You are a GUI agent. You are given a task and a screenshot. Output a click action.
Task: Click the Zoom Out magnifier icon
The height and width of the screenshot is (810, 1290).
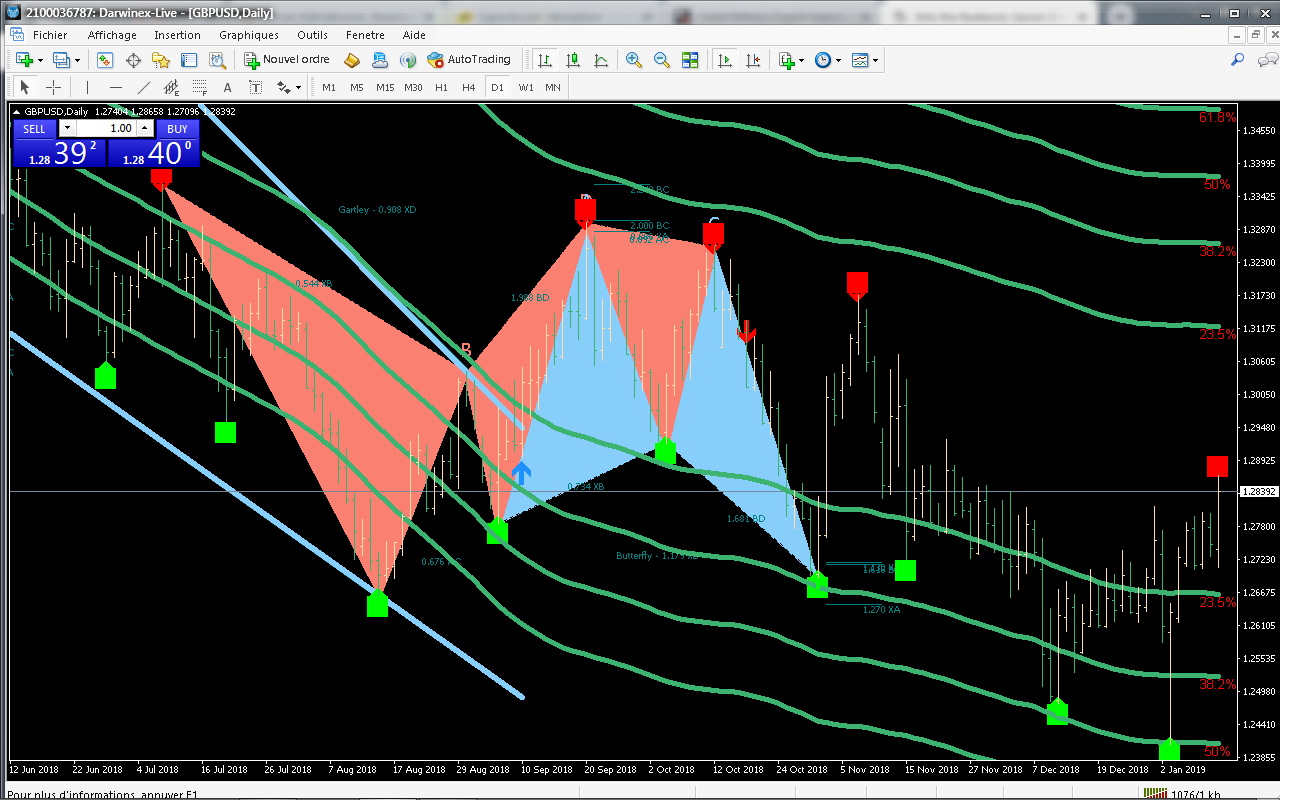661,60
